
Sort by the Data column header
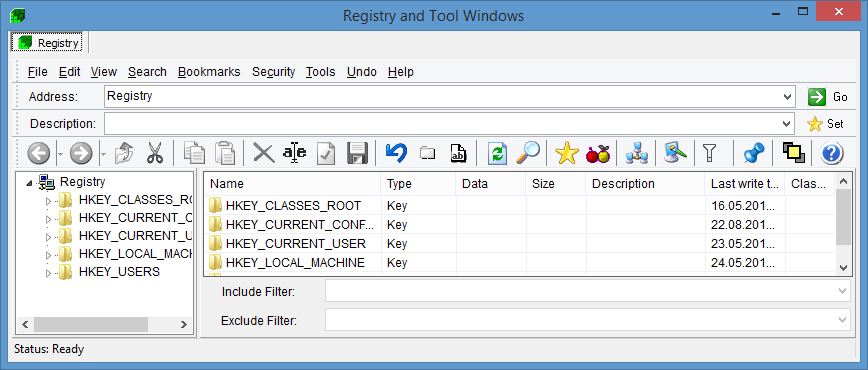490,184
